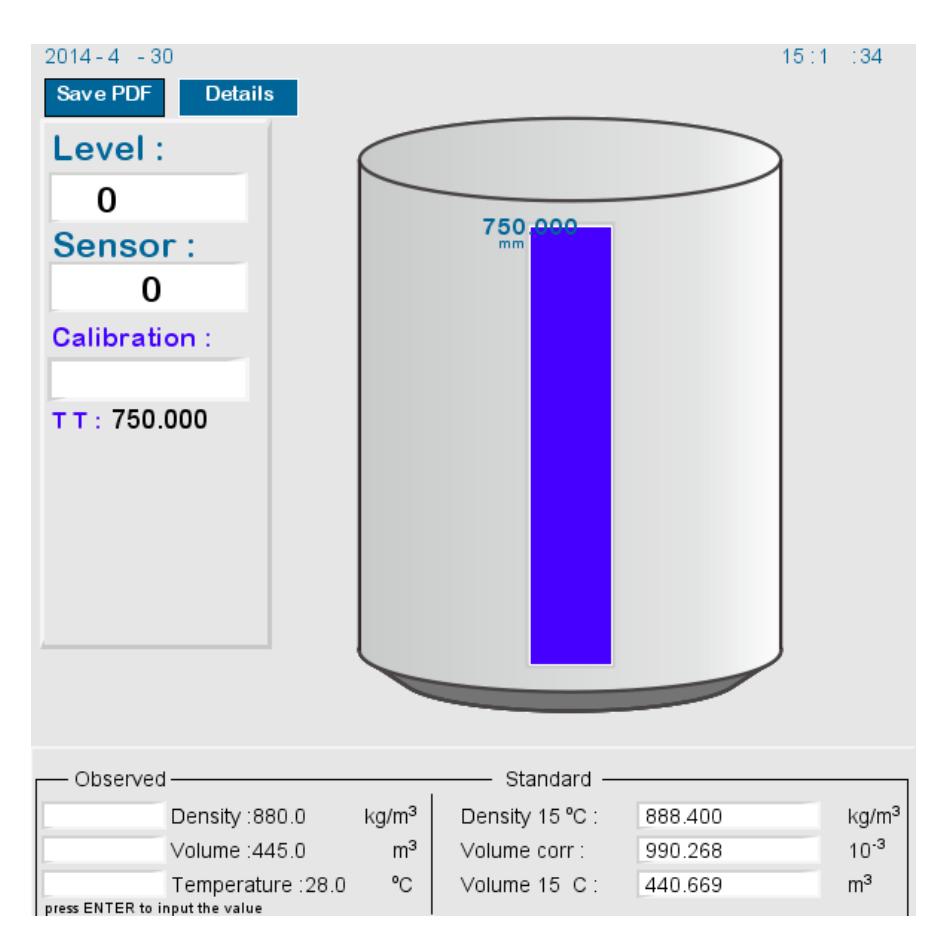Select the Sensor value field
Image resolution: width=947 pixels, height=951 pixels.
[149, 287]
